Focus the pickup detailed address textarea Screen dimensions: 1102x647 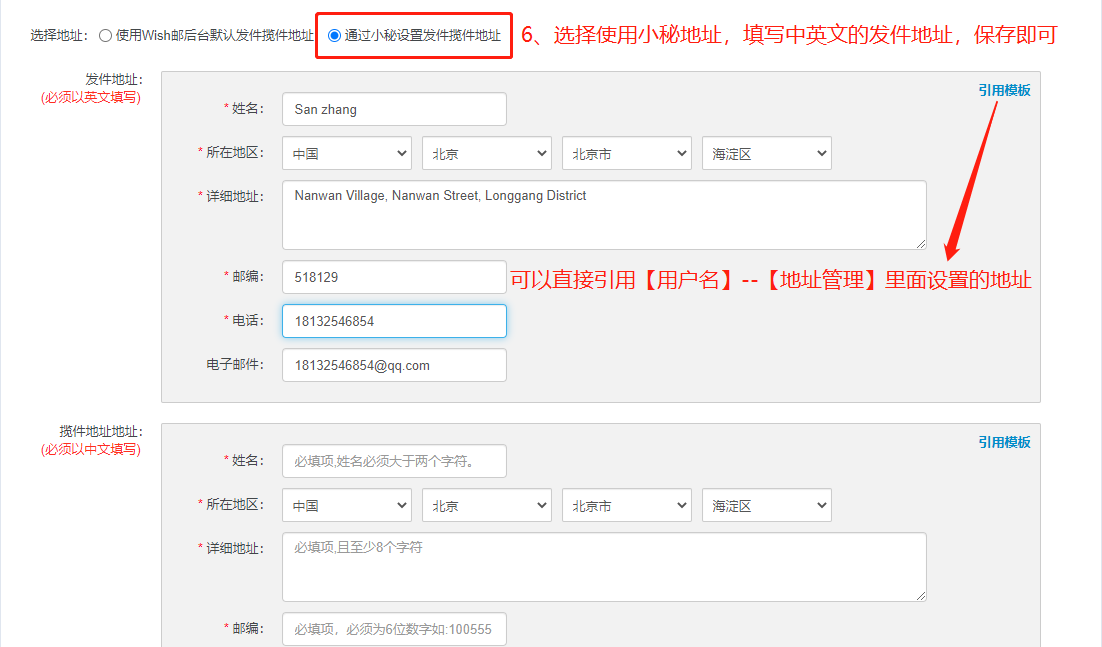tap(604, 567)
